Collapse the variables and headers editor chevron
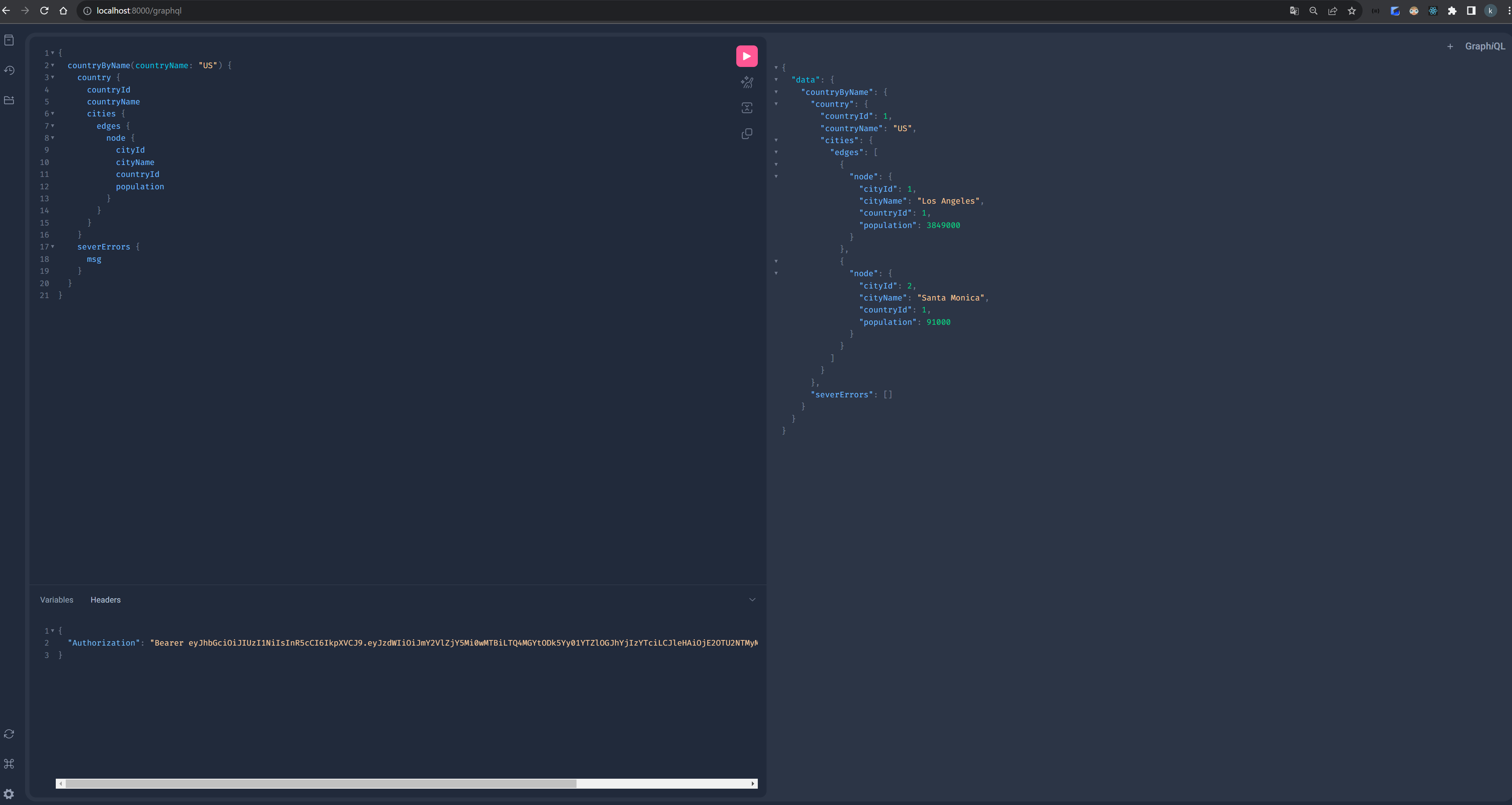1512x805 pixels. click(752, 599)
